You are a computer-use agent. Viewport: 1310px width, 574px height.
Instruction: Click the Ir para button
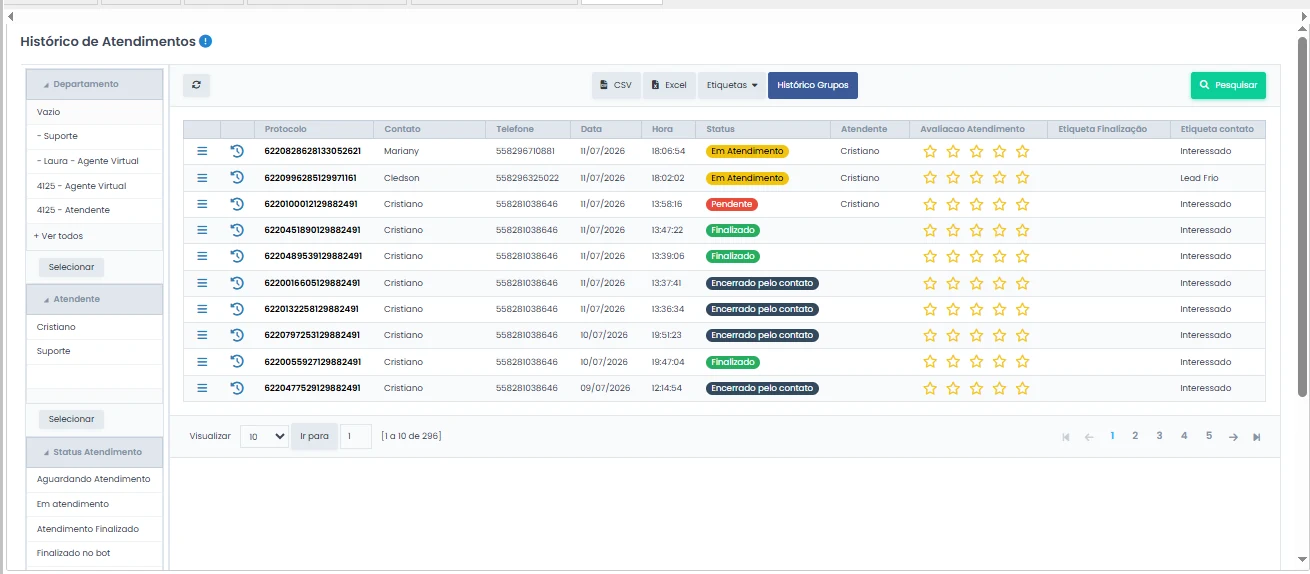pyautogui.click(x=314, y=437)
